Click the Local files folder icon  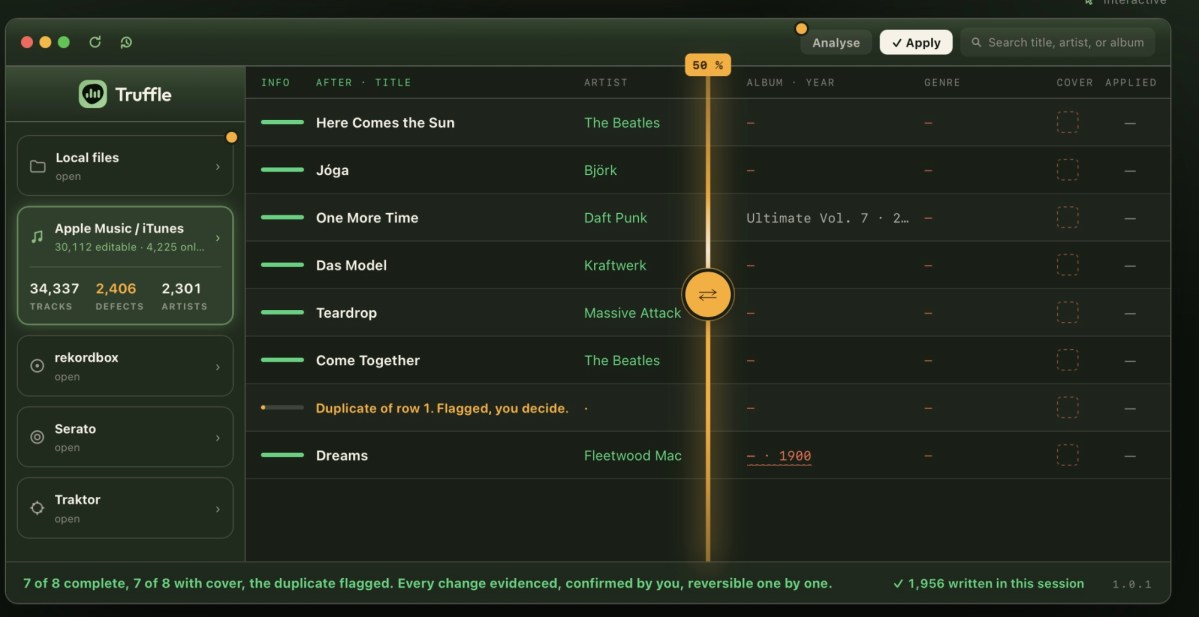point(37,166)
